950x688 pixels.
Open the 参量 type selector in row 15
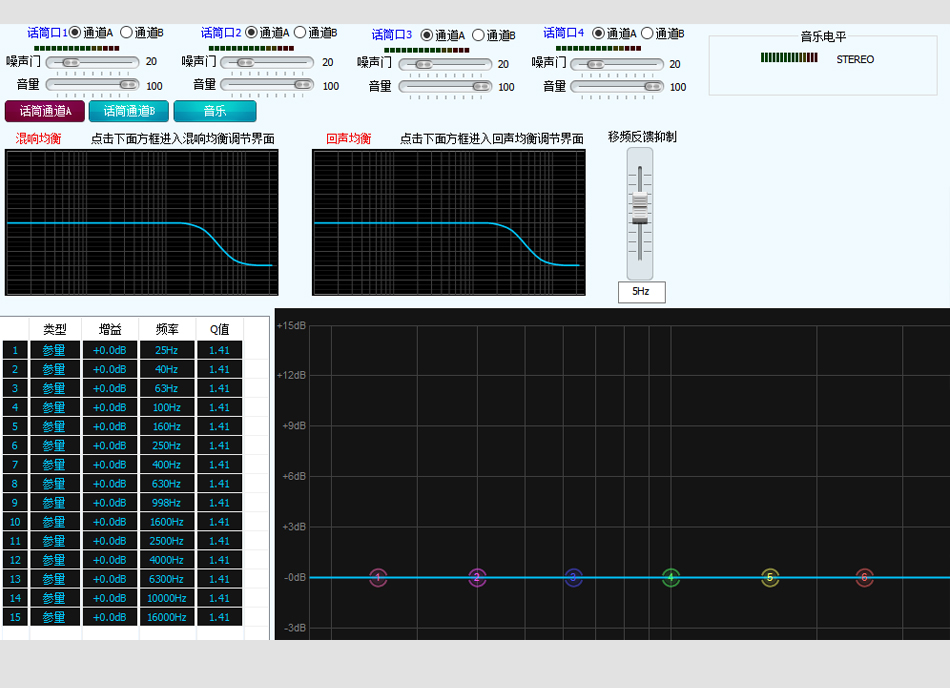click(54, 617)
